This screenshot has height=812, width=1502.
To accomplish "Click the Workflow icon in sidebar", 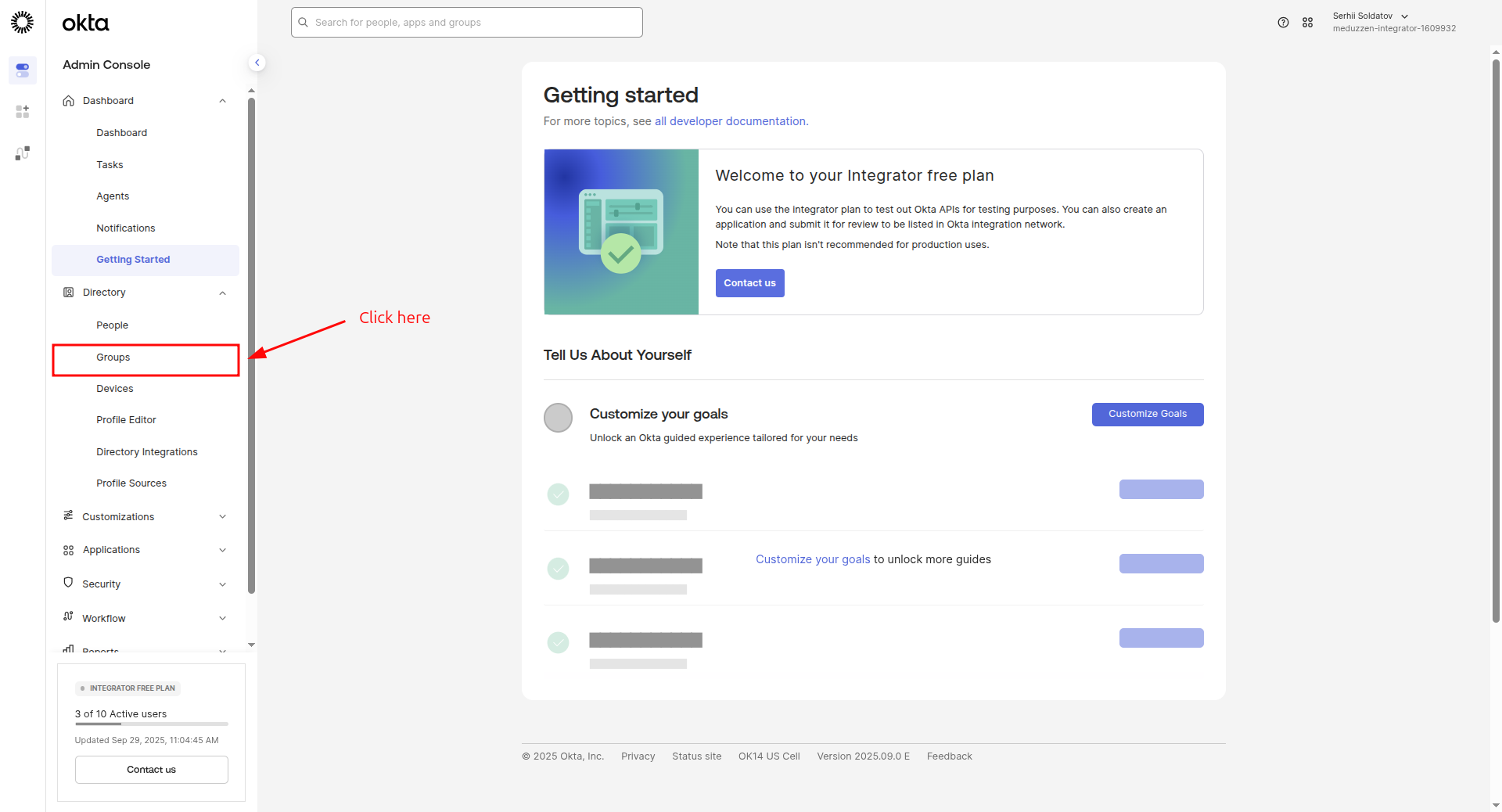I will tap(69, 616).
